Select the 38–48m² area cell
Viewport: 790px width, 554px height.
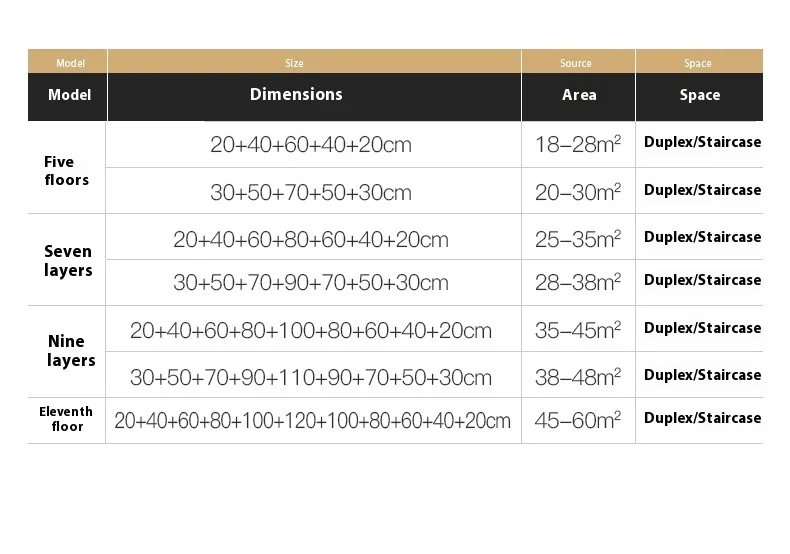[x=578, y=378]
